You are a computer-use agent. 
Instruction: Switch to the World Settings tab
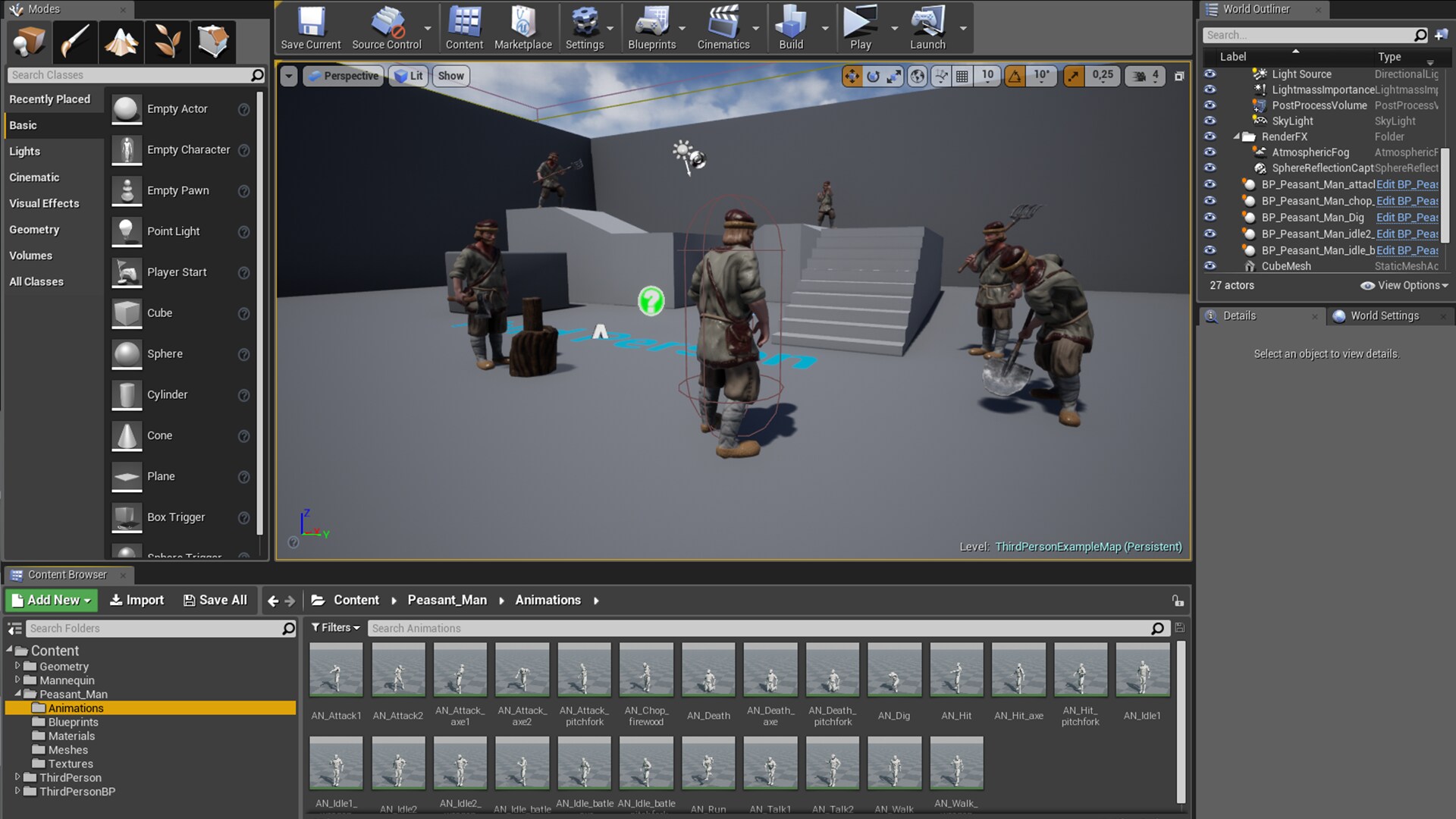[x=1385, y=315]
